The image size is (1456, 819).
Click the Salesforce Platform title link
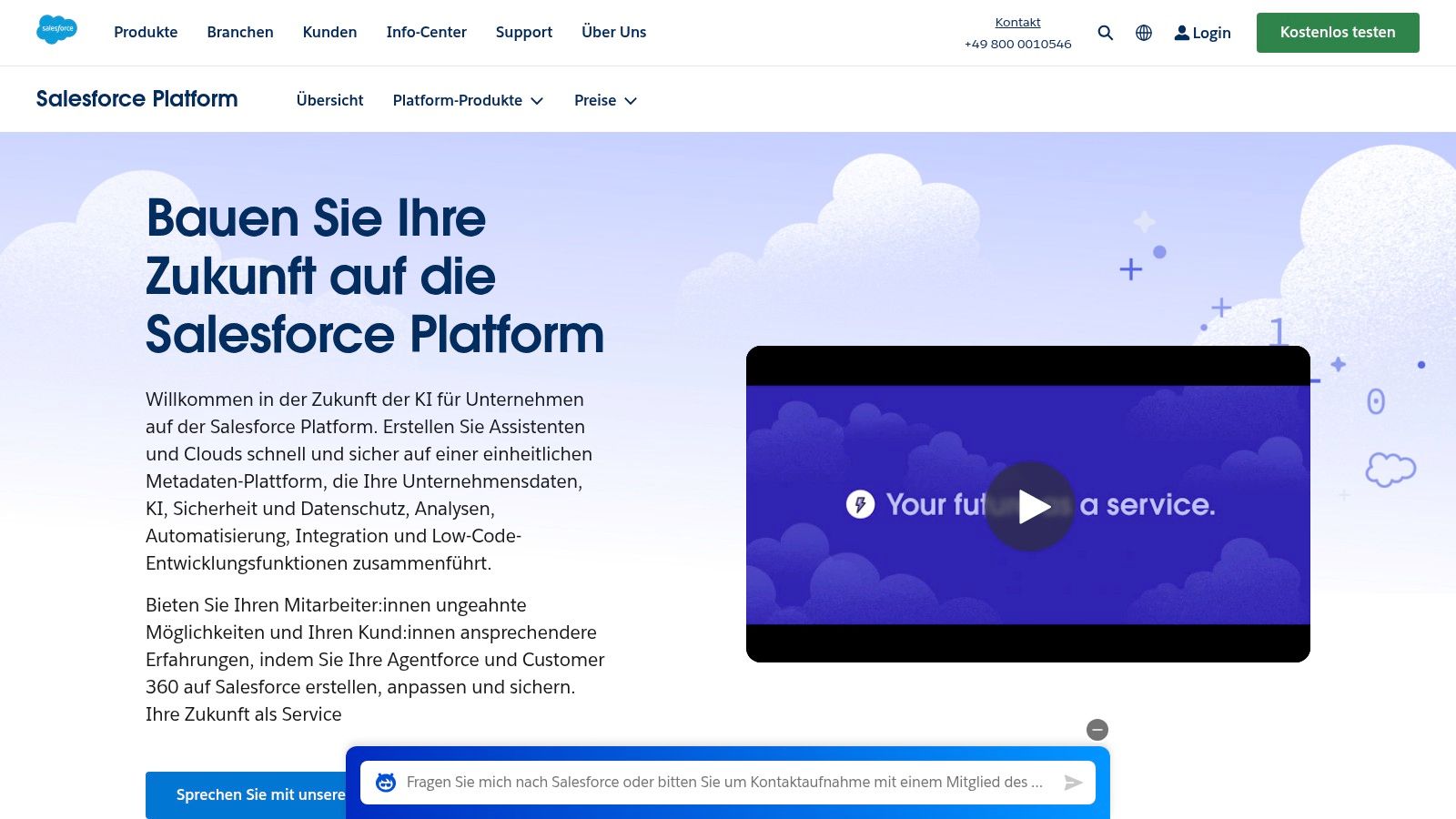[x=136, y=98]
